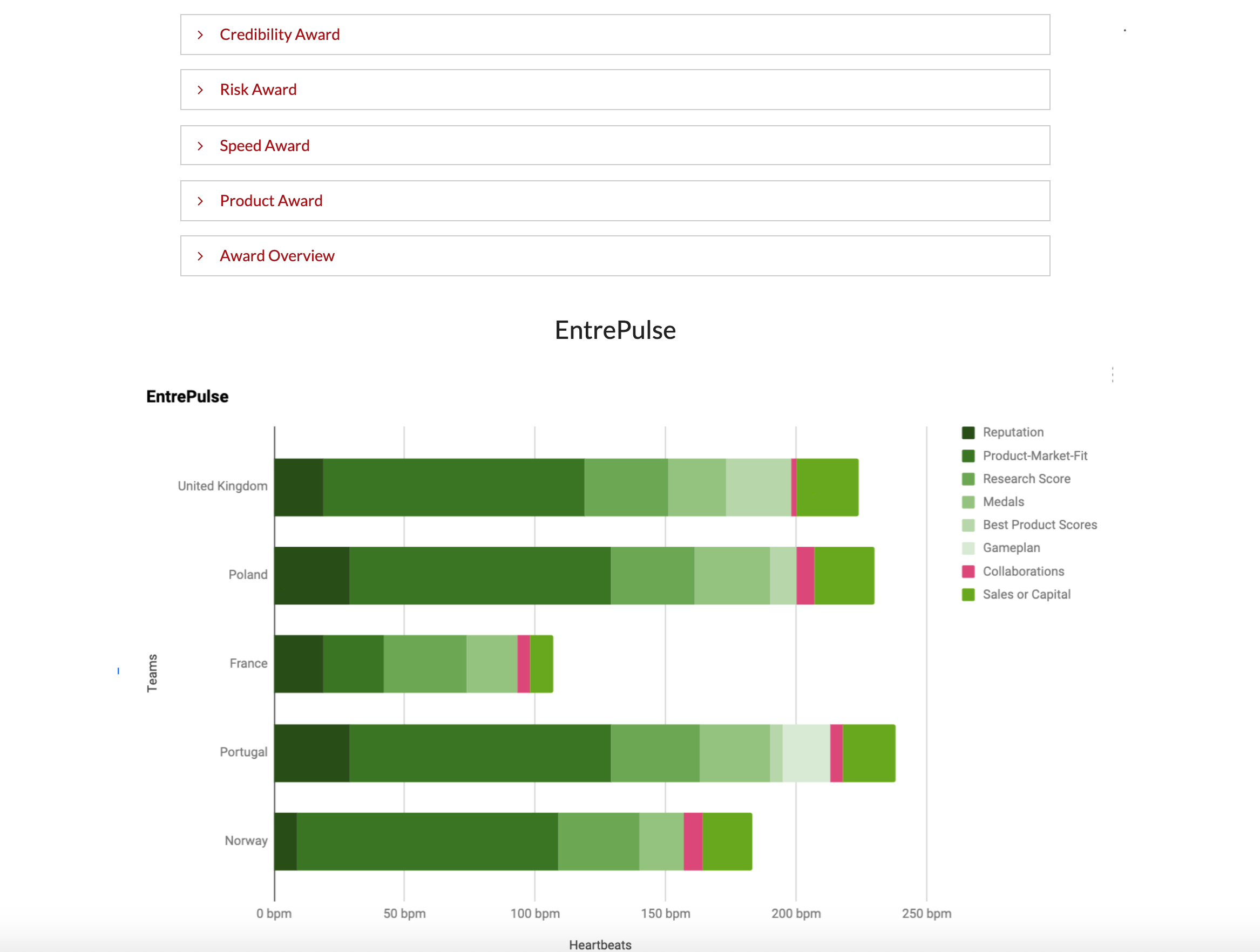This screenshot has width=1260, height=952.
Task: Select the Reputation legend label
Action: click(1013, 432)
